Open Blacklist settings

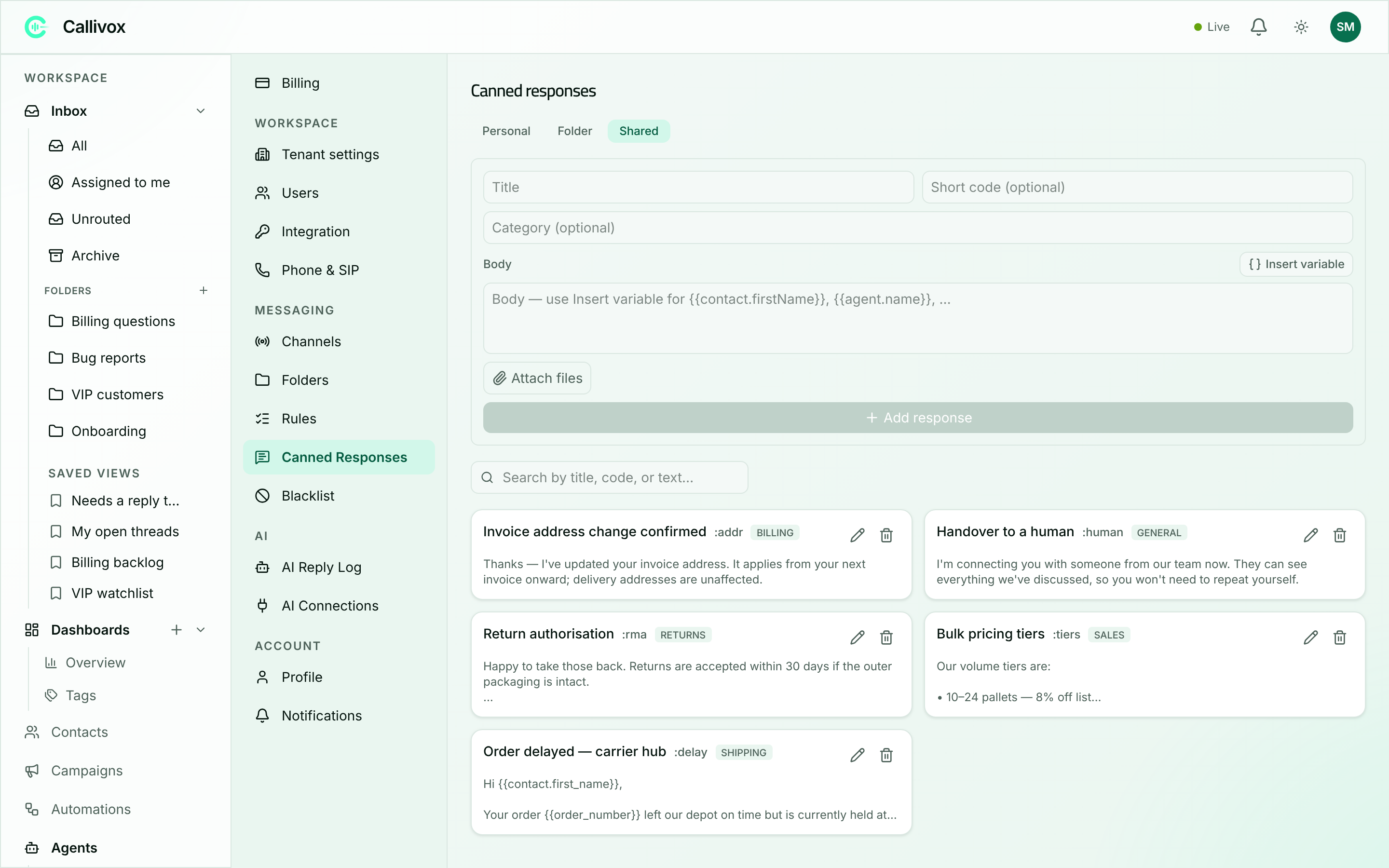(x=339, y=495)
